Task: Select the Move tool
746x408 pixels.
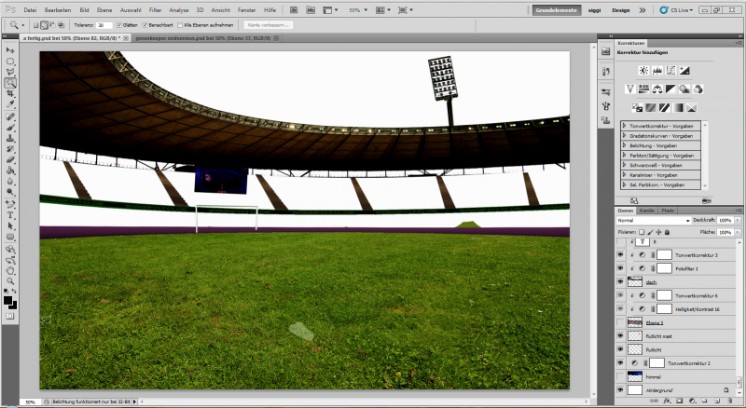Action: [x=10, y=49]
